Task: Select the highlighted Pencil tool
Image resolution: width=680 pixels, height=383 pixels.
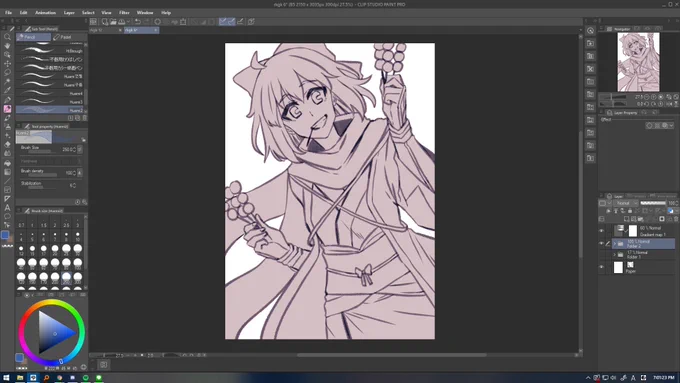Action: tap(7, 109)
